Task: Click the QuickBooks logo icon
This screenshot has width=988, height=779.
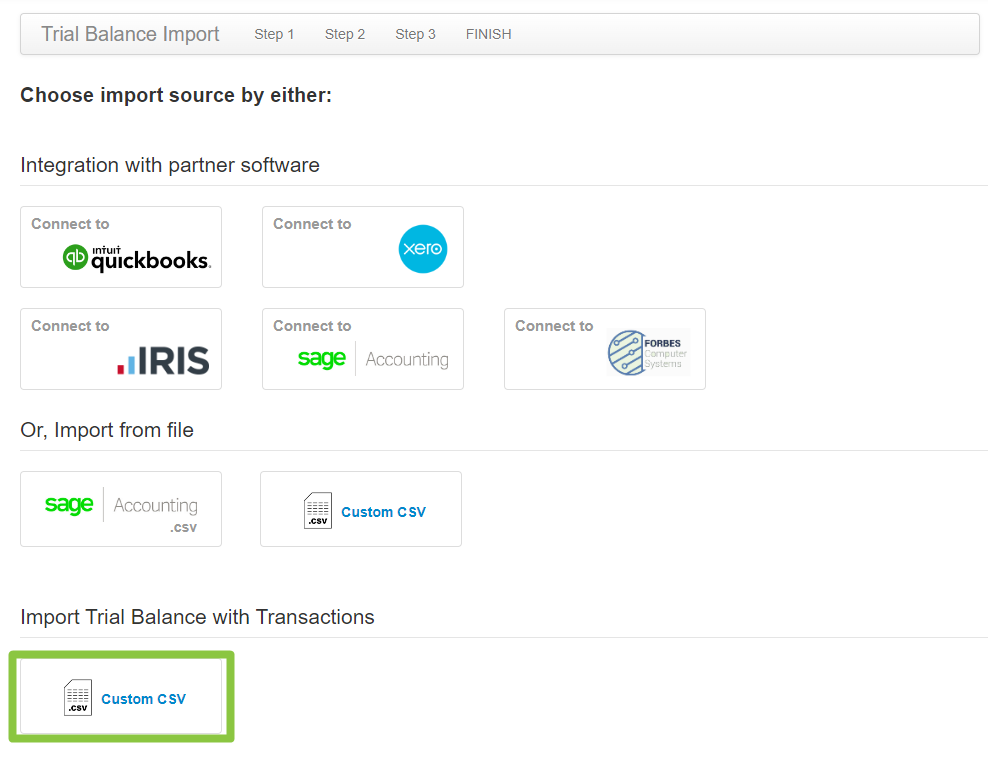Action: coord(137,258)
